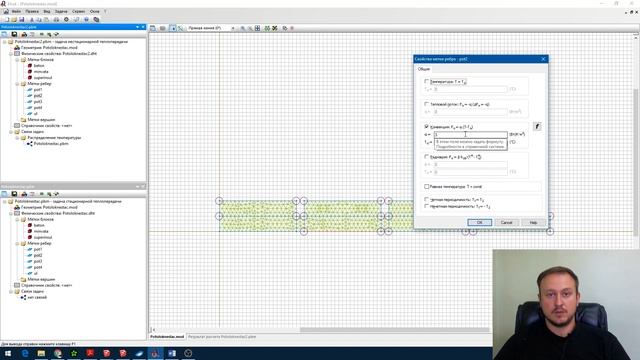
Task: Select minvata block label in lower tree
Action: (41, 231)
